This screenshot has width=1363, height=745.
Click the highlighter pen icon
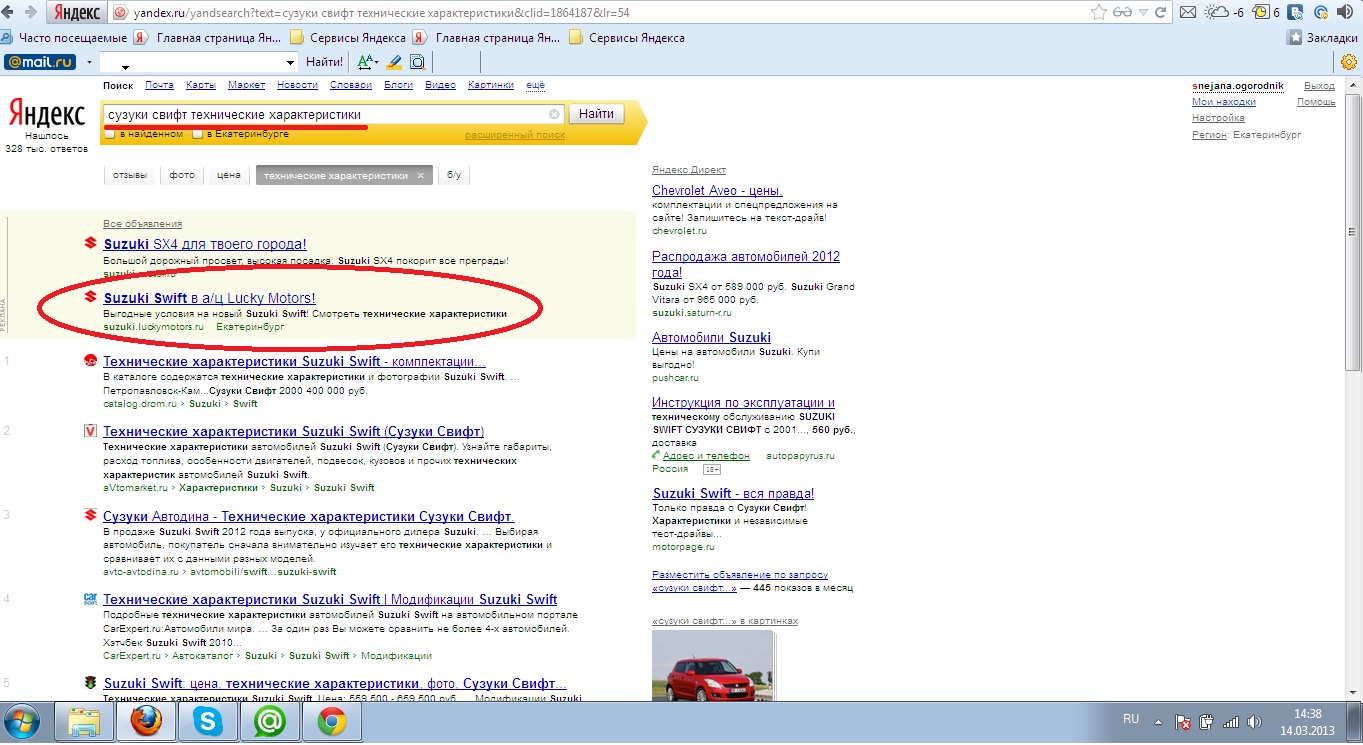click(394, 62)
